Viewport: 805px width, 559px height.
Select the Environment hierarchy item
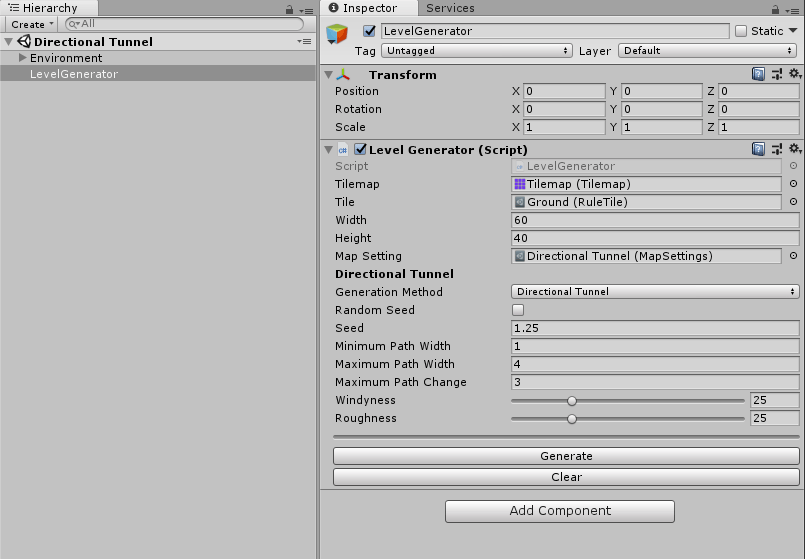(158, 57)
